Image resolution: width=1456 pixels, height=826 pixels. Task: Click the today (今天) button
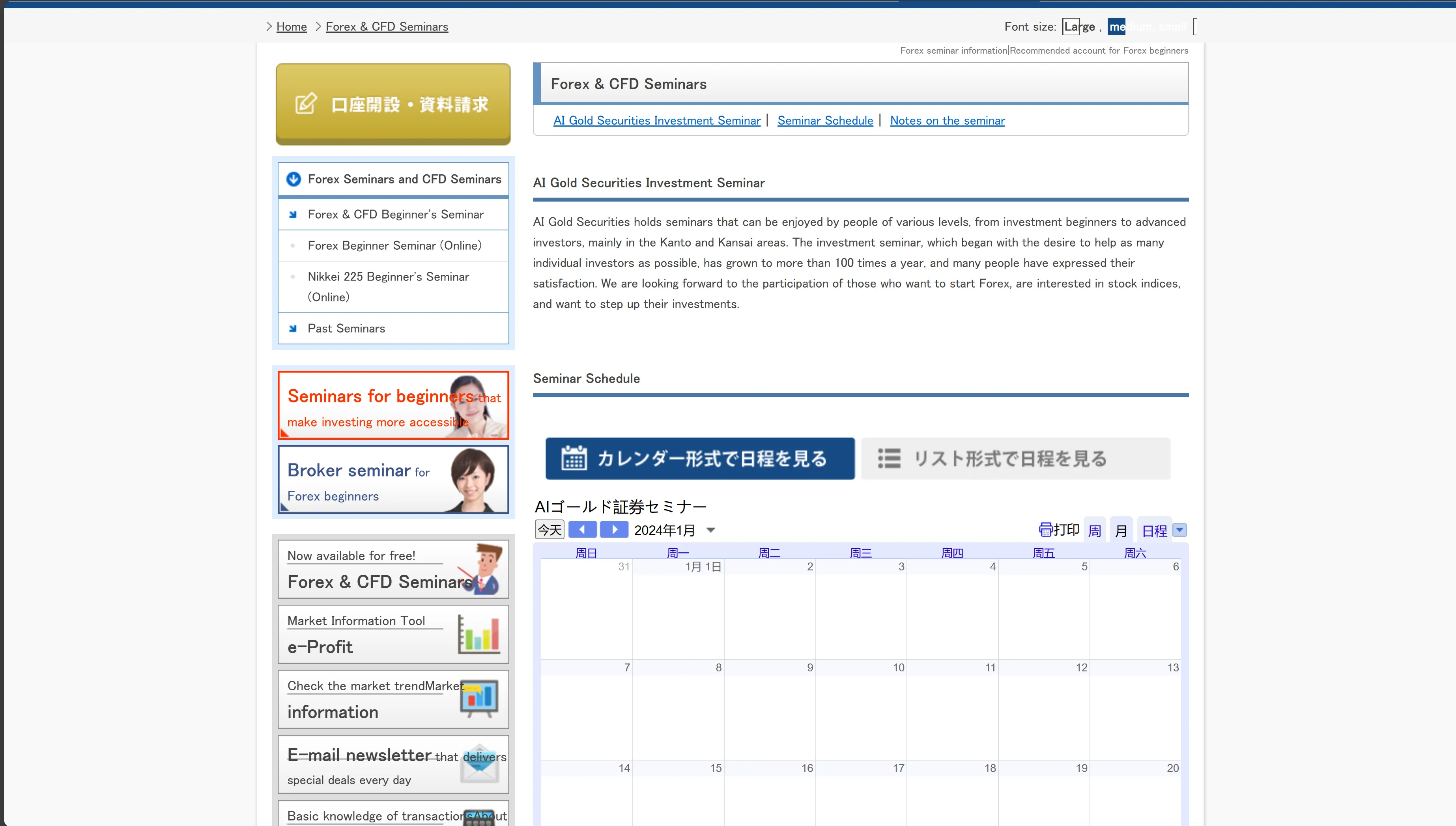(550, 530)
